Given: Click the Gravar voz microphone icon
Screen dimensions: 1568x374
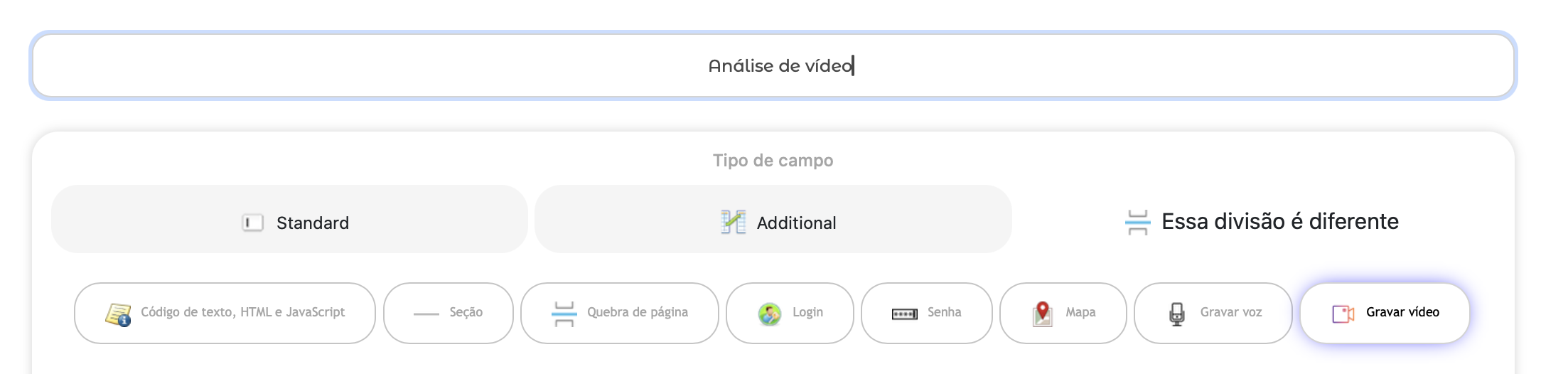Looking at the screenshot, I should (1177, 314).
